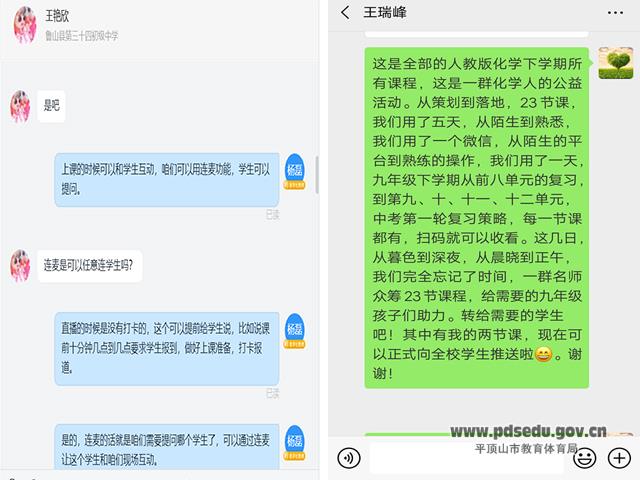Viewport: 640px width, 480px height.
Task: Go back using the arrow beside 王瑞峰
Action: click(345, 13)
